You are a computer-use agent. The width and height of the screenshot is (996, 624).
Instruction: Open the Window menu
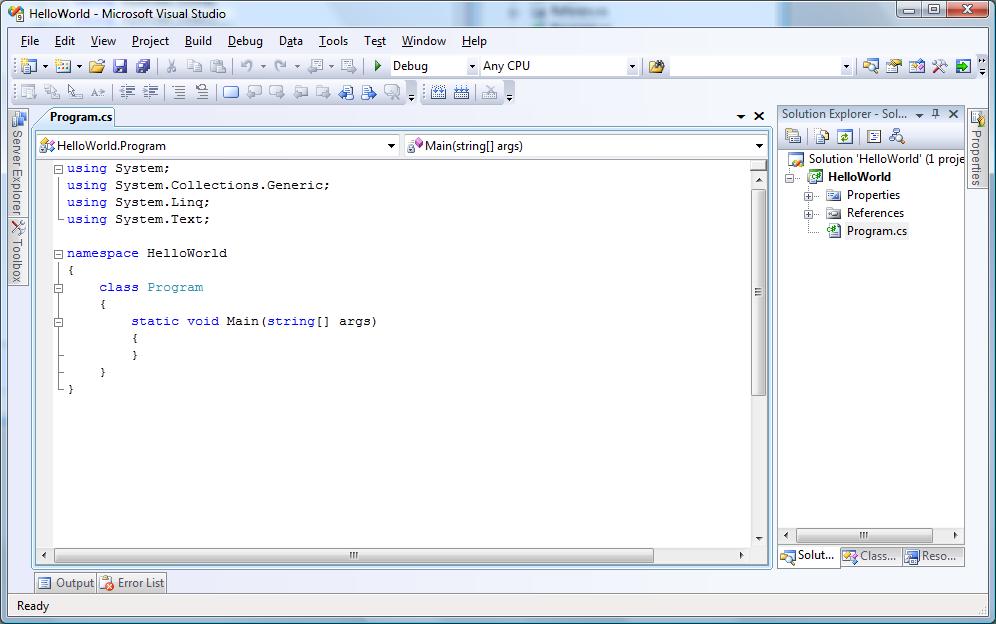pos(424,41)
